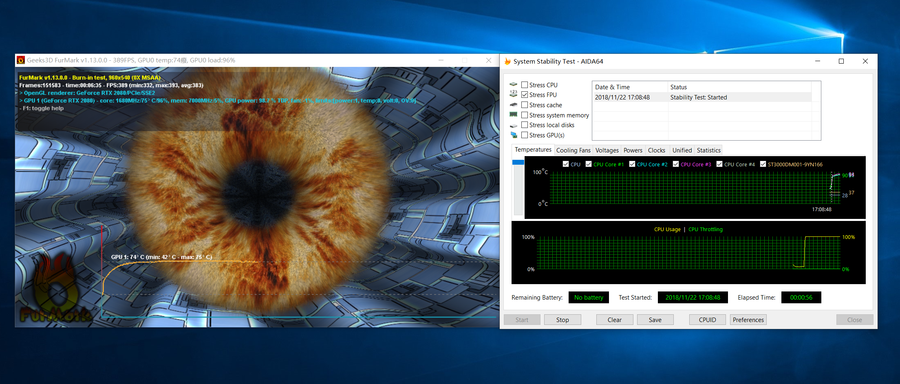Viewport: 900px width, 384px height.
Task: Hide the CPU temperature graph line
Action: point(566,164)
